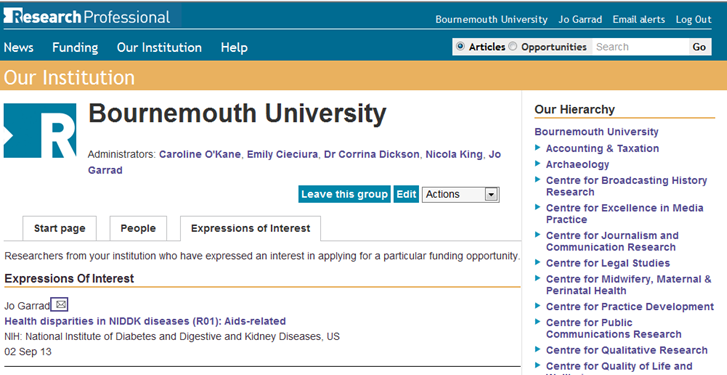The height and width of the screenshot is (375, 727).
Task: Click the Research Professional logo
Action: pos(87,17)
